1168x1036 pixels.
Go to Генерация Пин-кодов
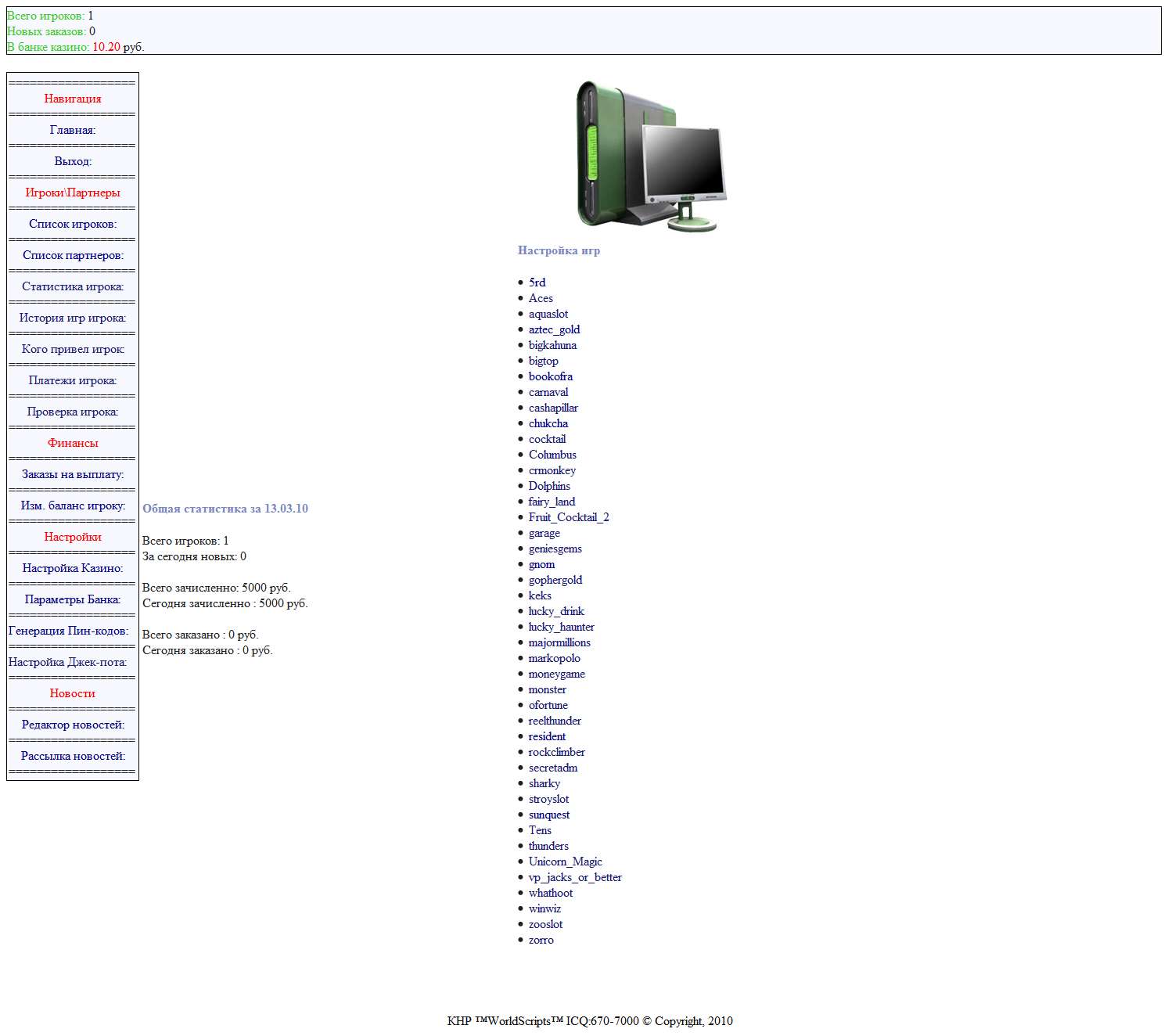click(68, 631)
